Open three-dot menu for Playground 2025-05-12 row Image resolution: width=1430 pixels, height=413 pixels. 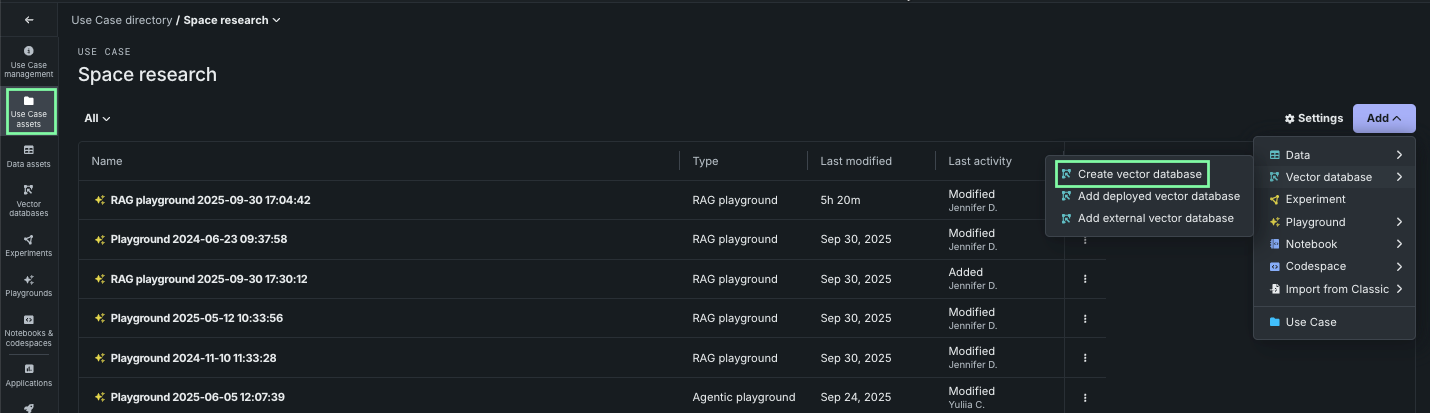(x=1085, y=318)
